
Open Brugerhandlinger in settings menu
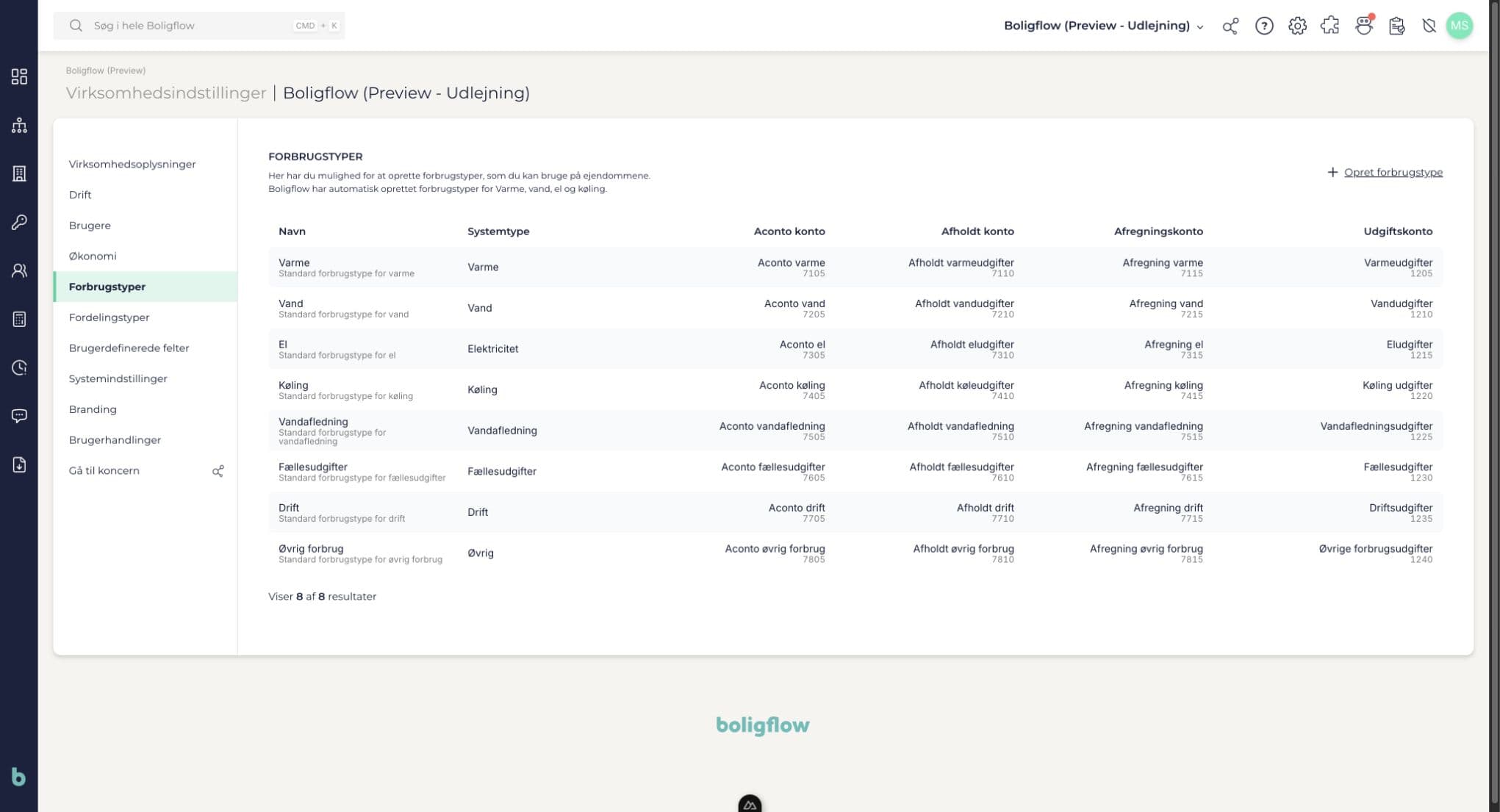pos(115,440)
